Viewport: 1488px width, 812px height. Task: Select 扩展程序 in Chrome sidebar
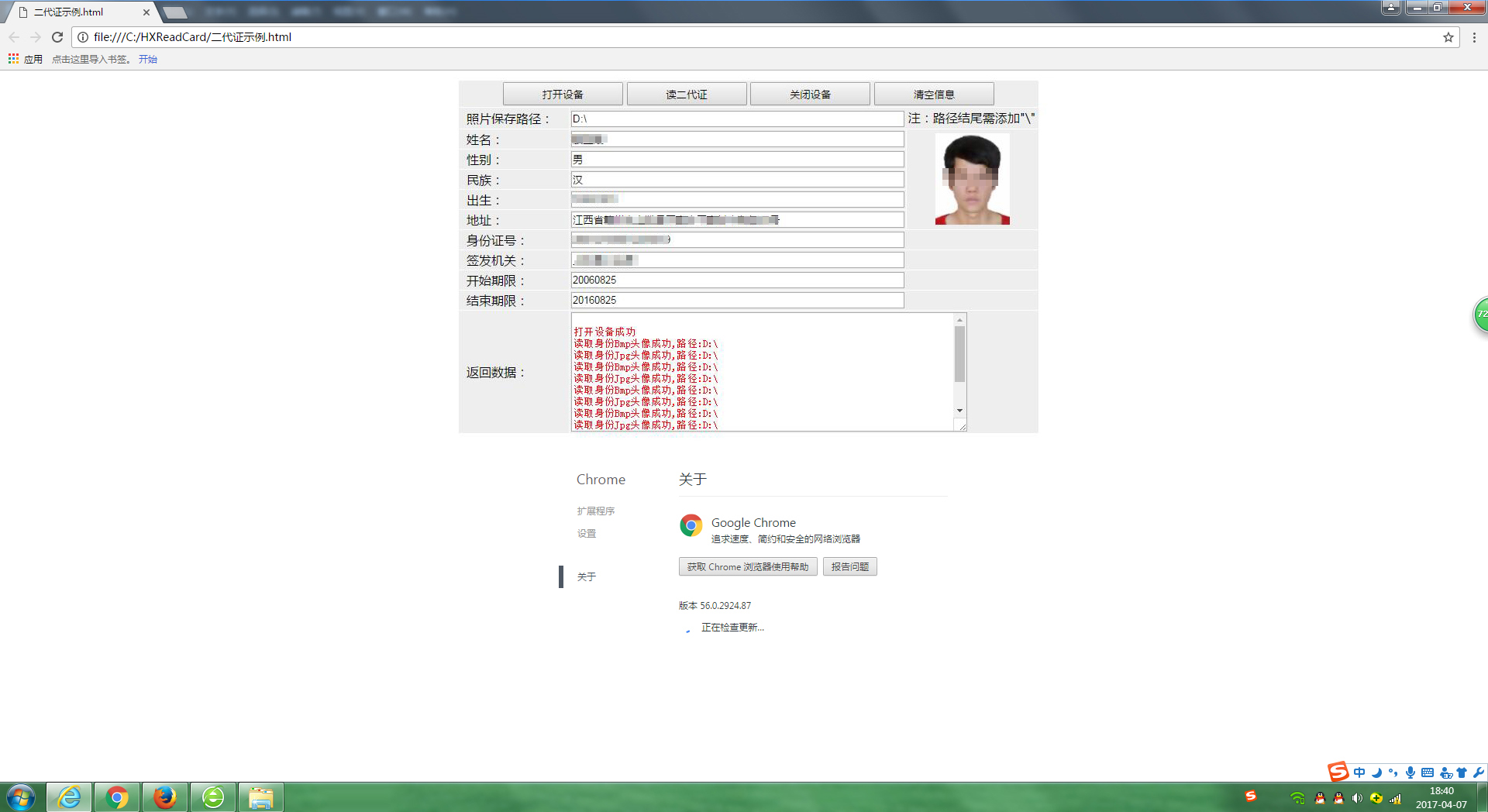[x=595, y=511]
